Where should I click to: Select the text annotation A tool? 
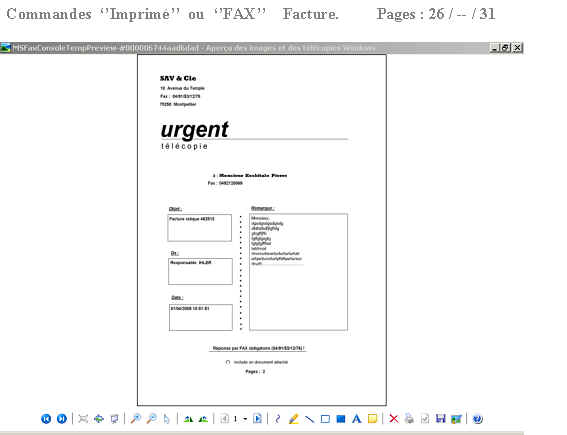click(357, 419)
